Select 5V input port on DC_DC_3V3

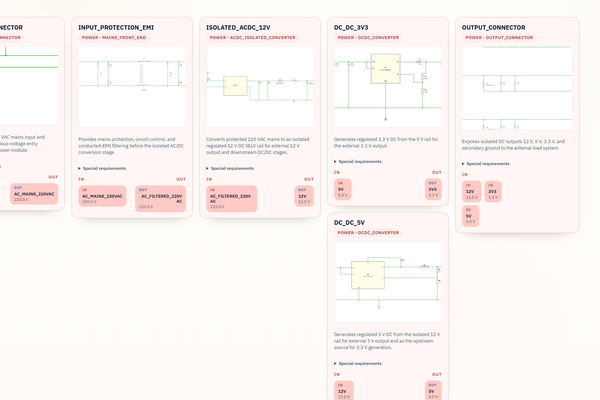point(342,189)
